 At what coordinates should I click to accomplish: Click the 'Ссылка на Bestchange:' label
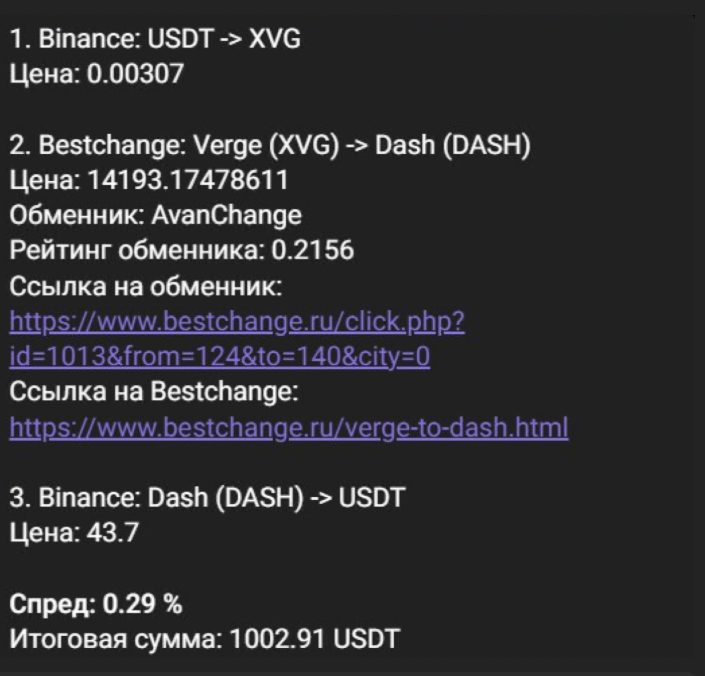point(154,391)
